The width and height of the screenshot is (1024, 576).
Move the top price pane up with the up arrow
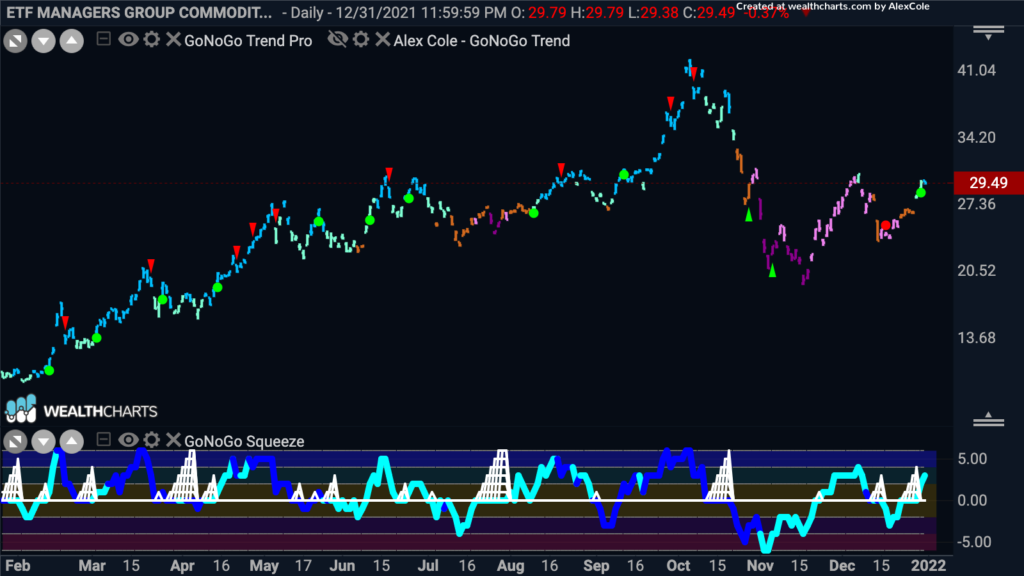[72, 41]
